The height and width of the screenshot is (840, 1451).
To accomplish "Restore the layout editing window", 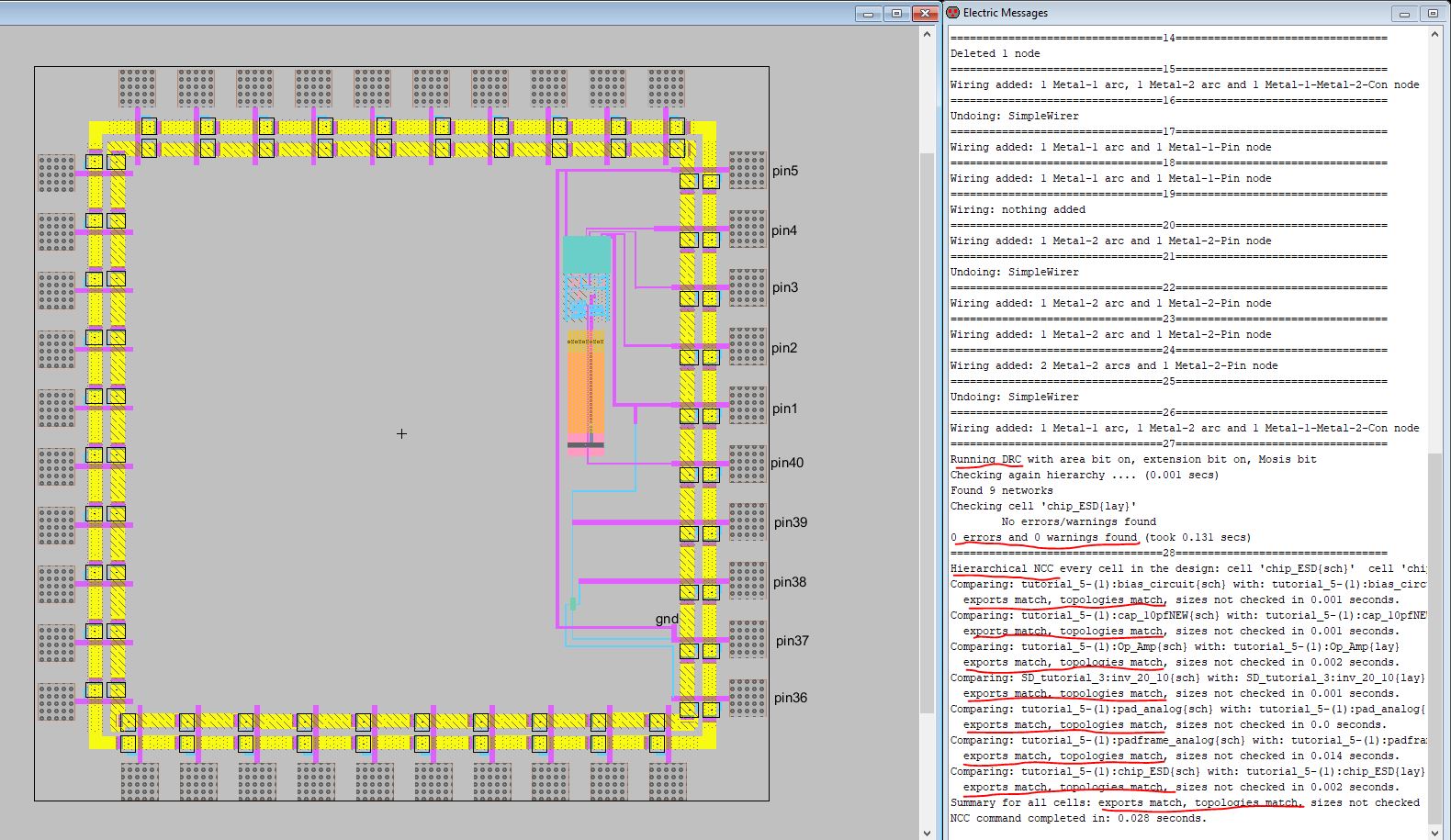I will [x=896, y=14].
